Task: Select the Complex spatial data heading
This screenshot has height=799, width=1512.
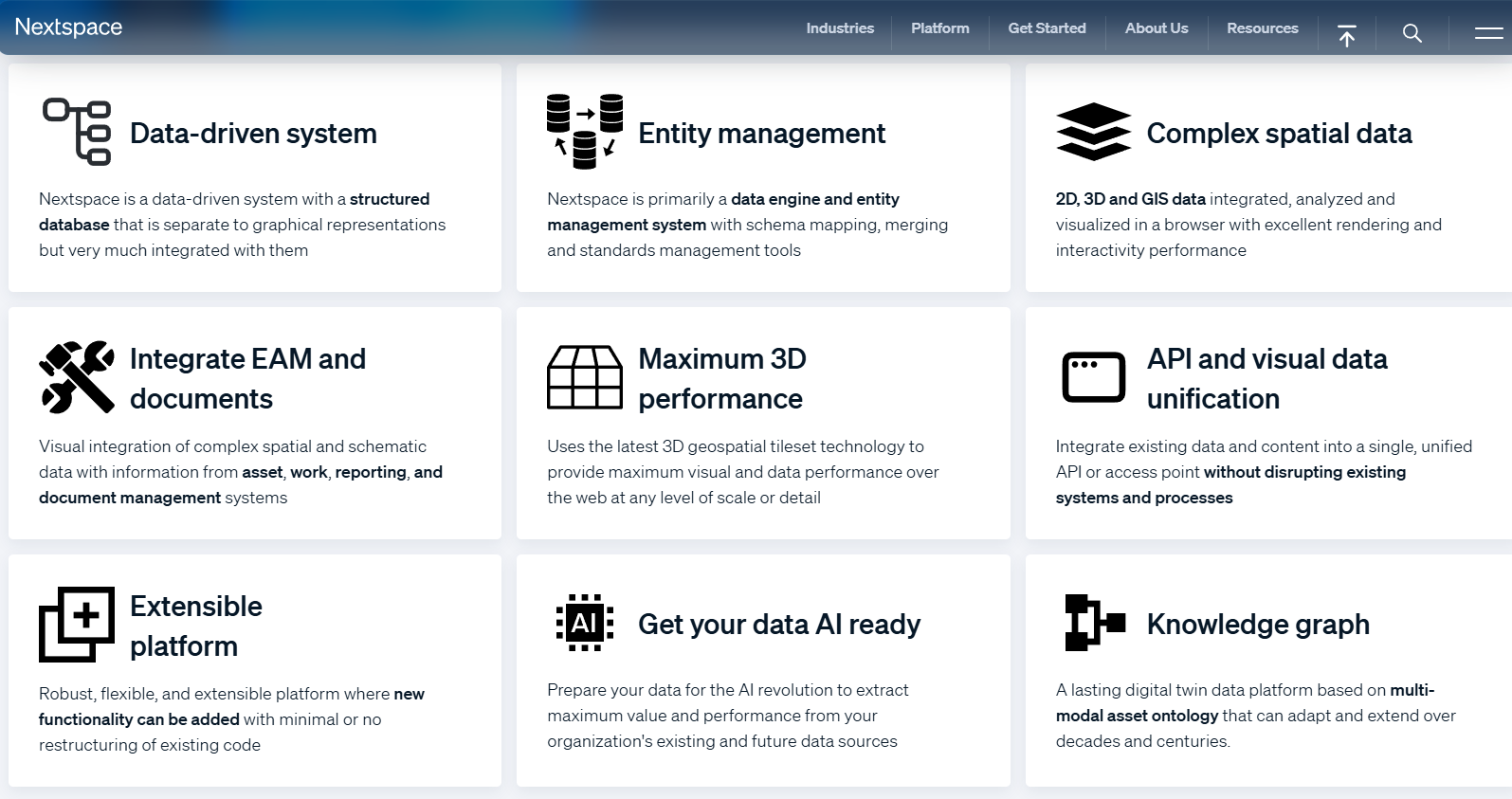Action: point(1280,134)
